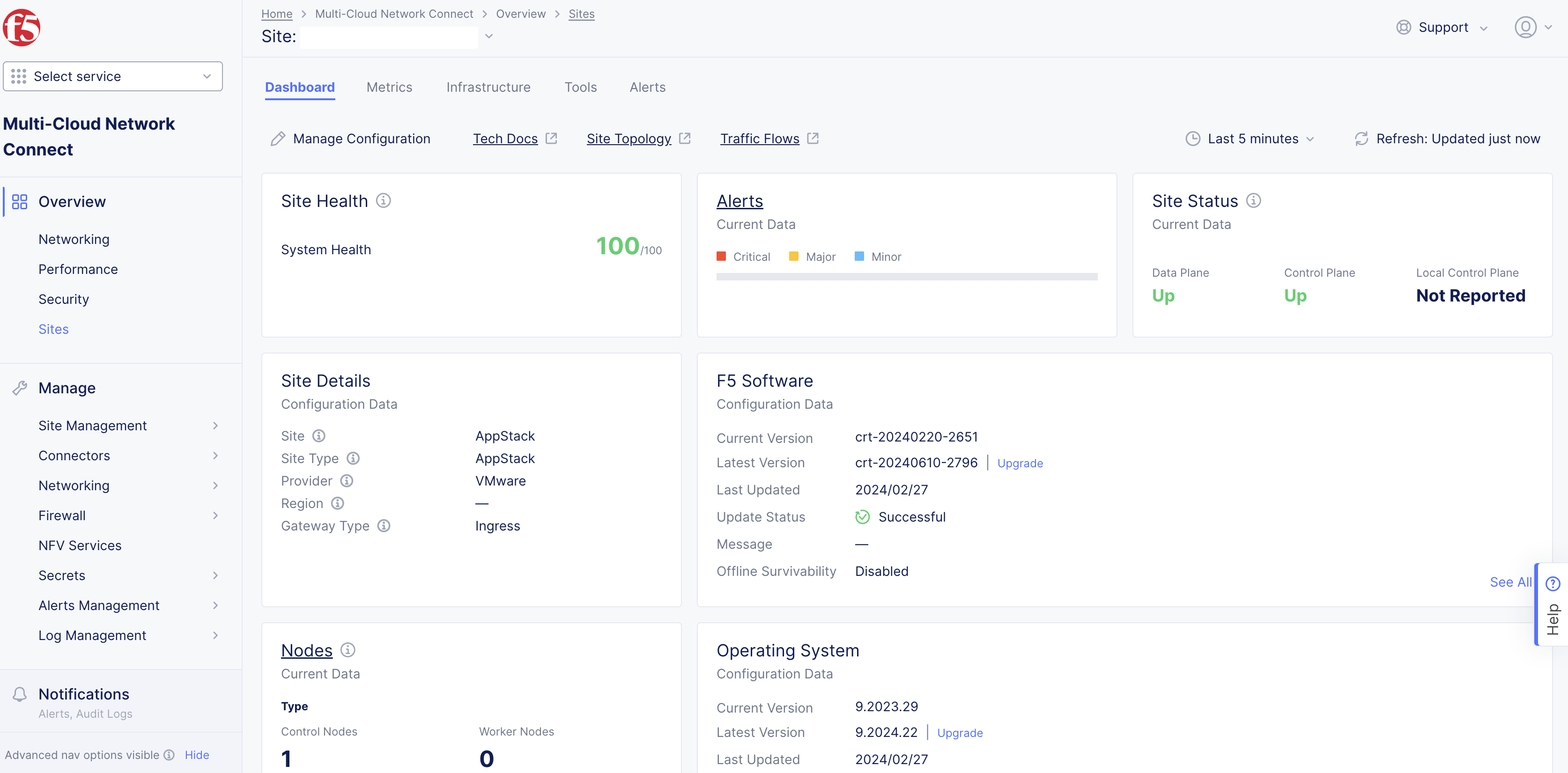Image resolution: width=1568 pixels, height=773 pixels.
Task: Click external link icon beside Site Topology
Action: coord(685,138)
